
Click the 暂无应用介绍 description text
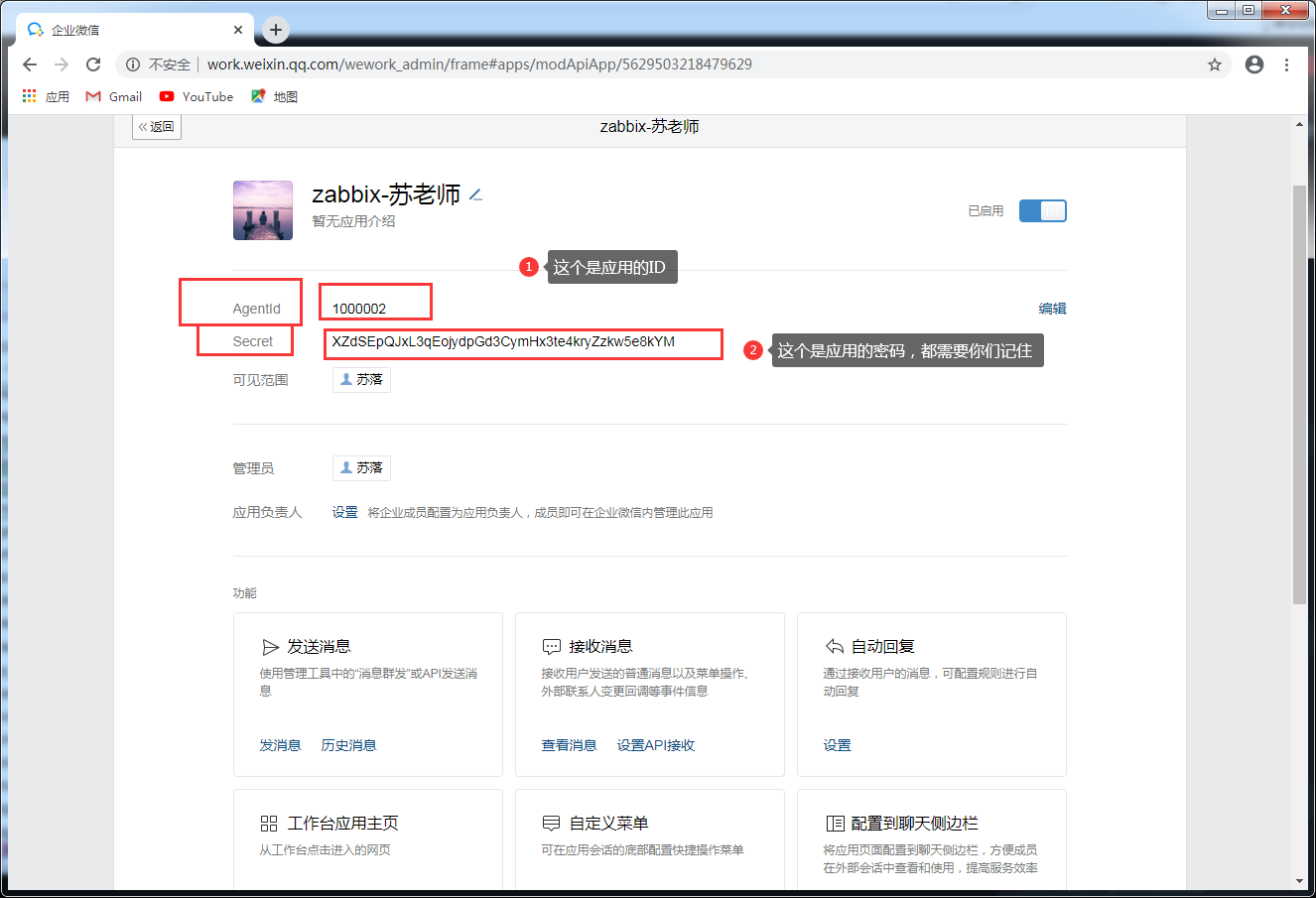pos(353,221)
